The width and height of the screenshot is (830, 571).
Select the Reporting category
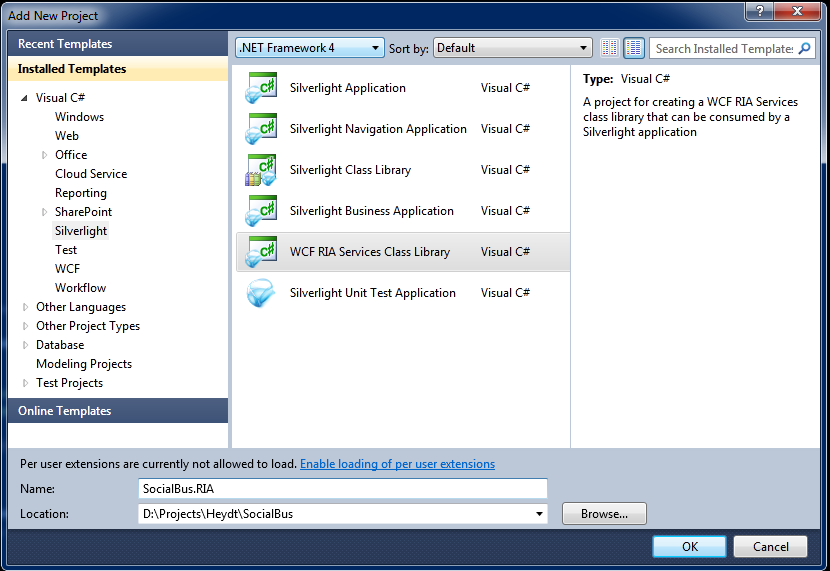tap(81, 193)
